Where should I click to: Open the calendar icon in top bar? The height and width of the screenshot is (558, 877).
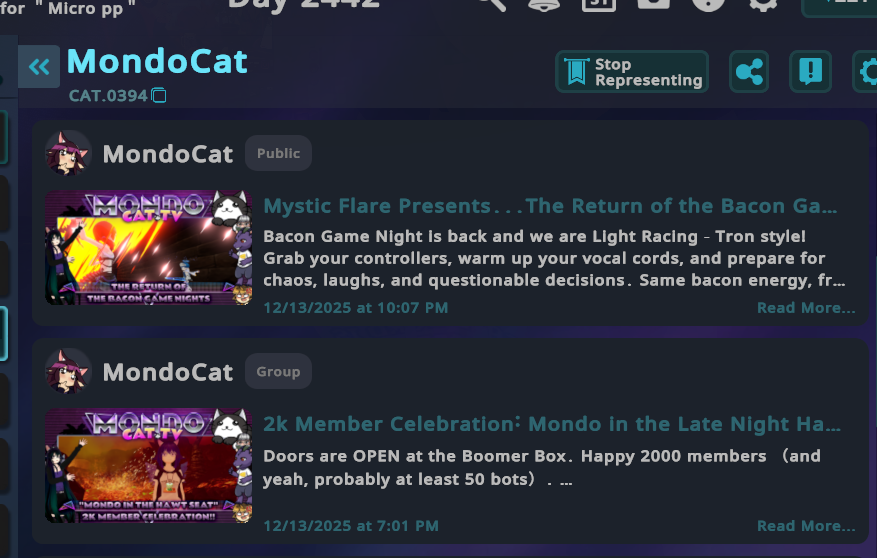(x=598, y=4)
